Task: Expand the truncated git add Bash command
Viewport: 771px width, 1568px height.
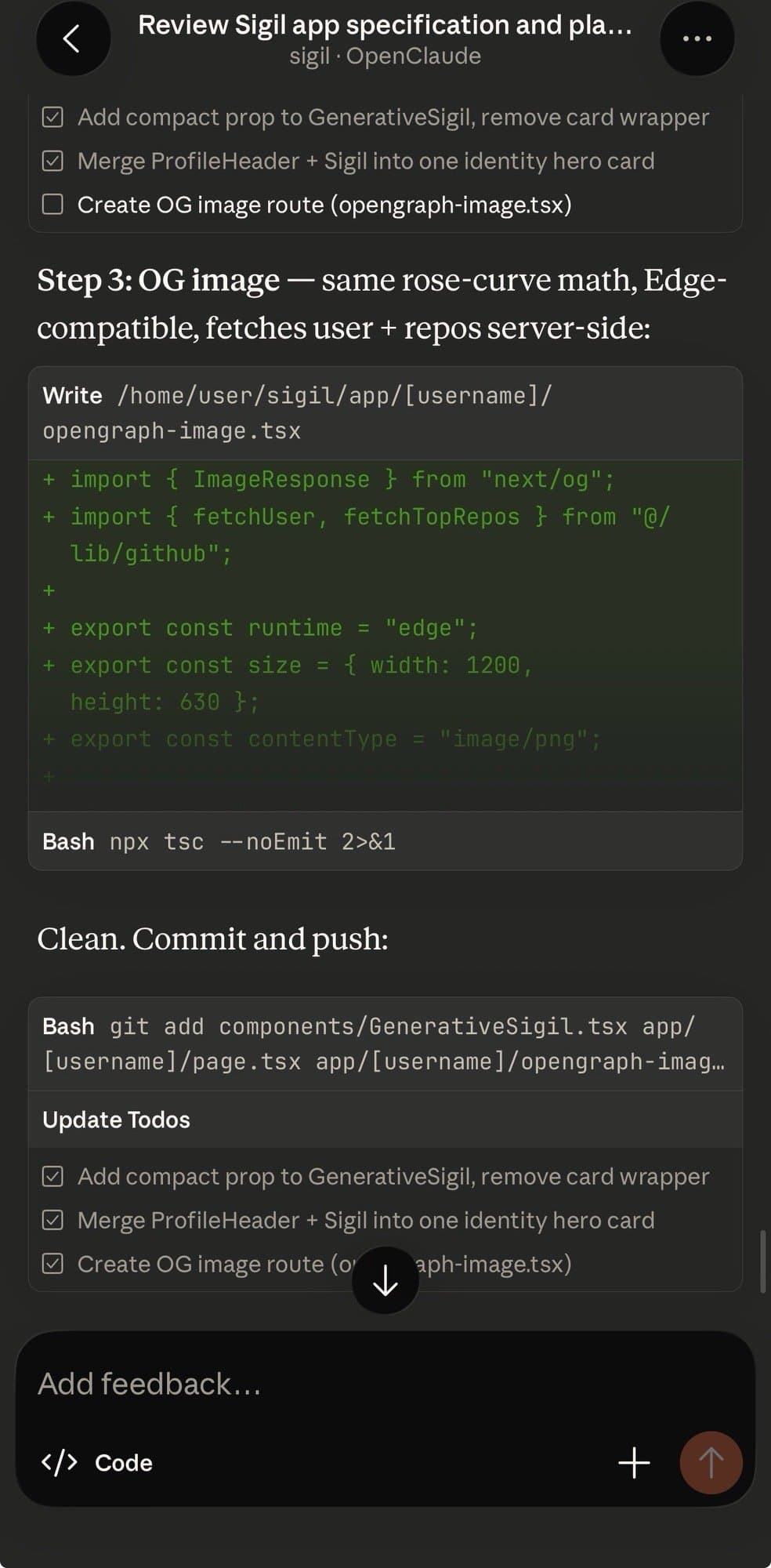Action: [384, 1044]
